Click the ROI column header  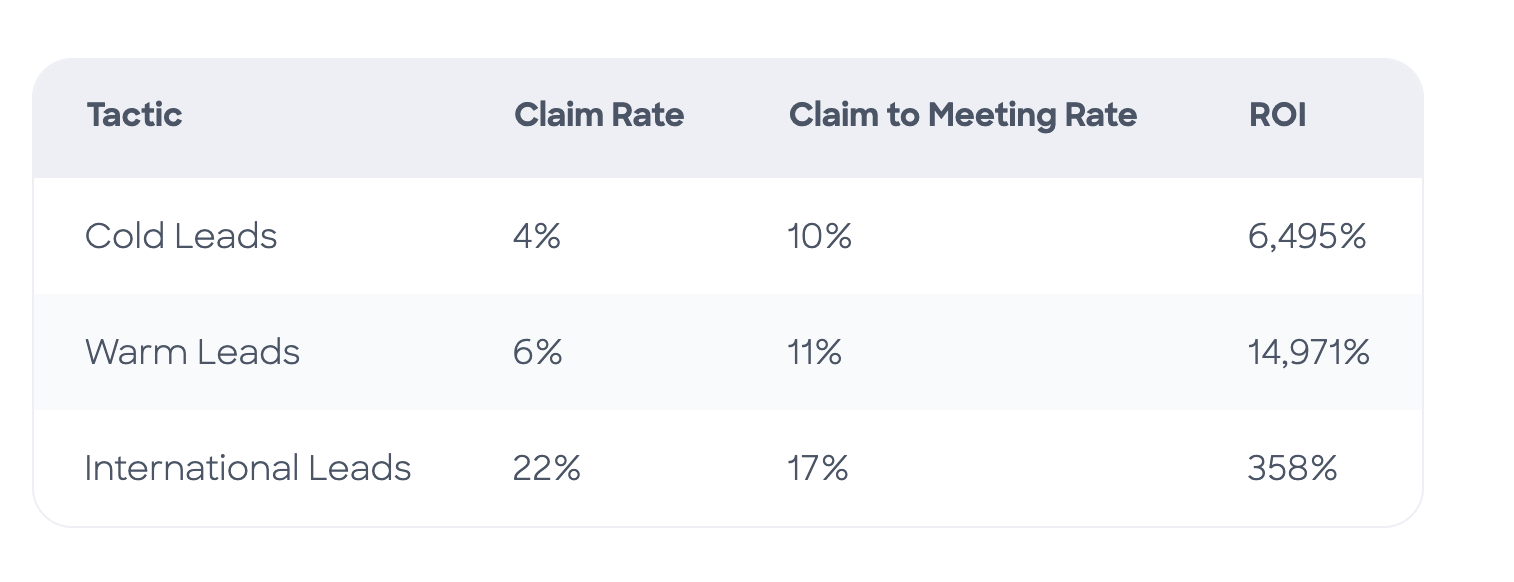[1277, 115]
